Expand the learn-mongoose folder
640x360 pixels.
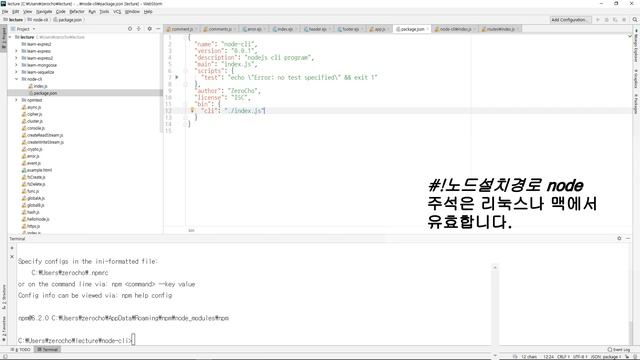pyautogui.click(x=16, y=65)
